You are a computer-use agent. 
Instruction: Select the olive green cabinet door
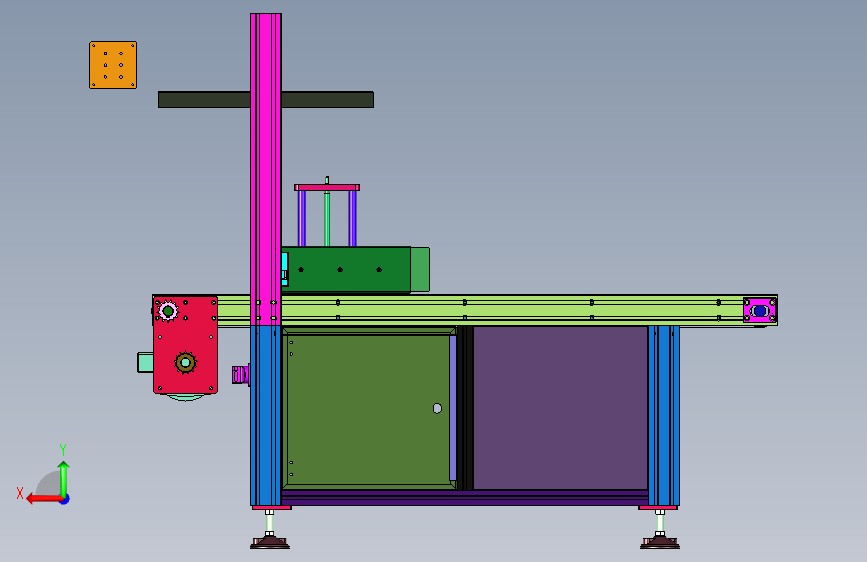(x=367, y=410)
